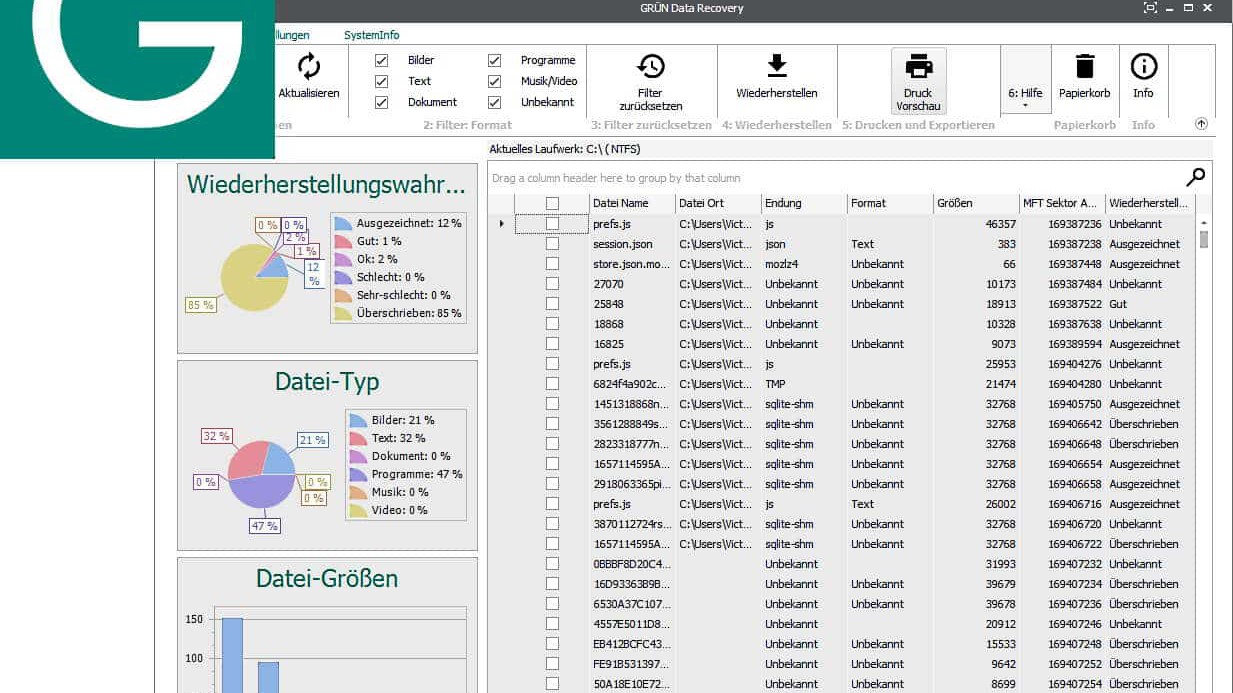
Task: Select file name 'FE91B531397...'
Action: [x=632, y=664]
